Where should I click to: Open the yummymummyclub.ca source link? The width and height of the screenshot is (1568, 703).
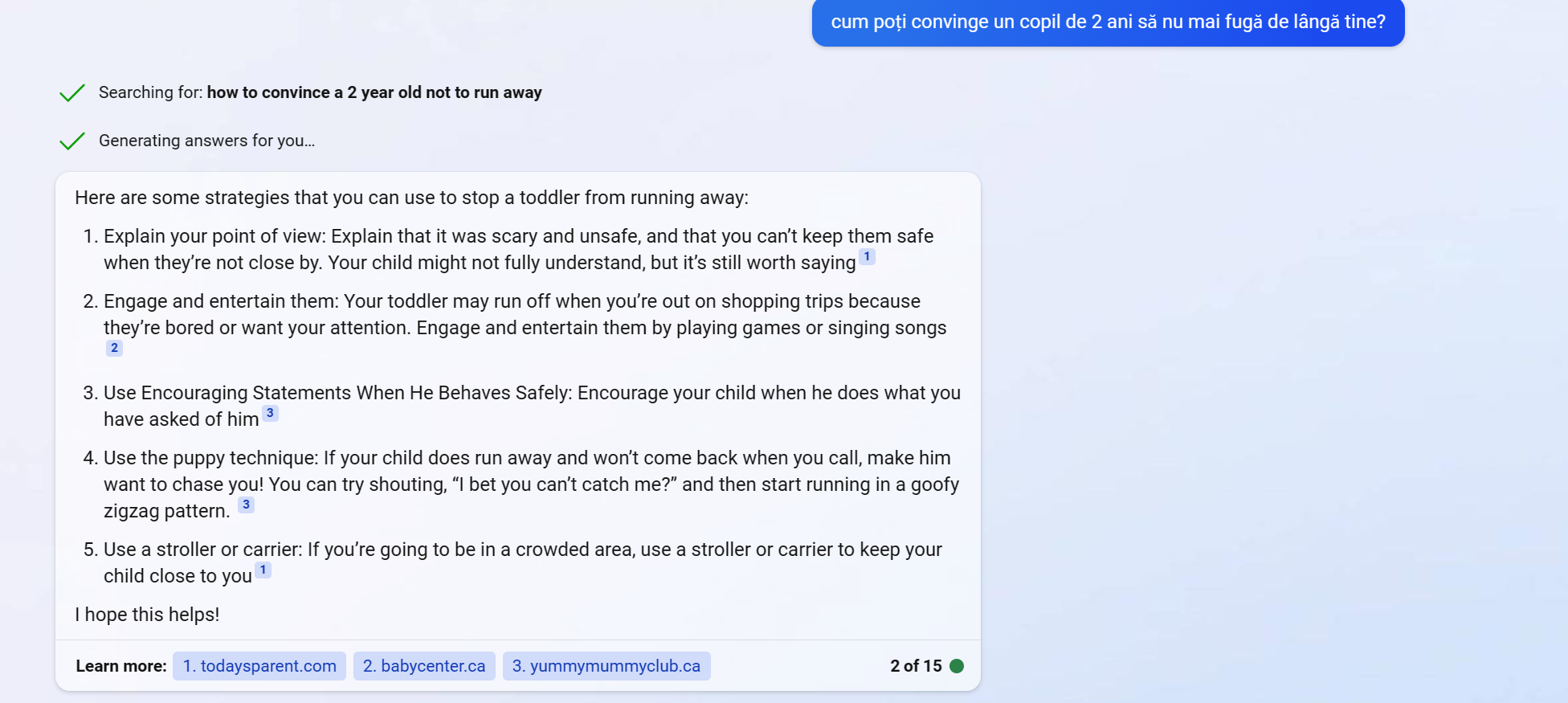(606, 666)
